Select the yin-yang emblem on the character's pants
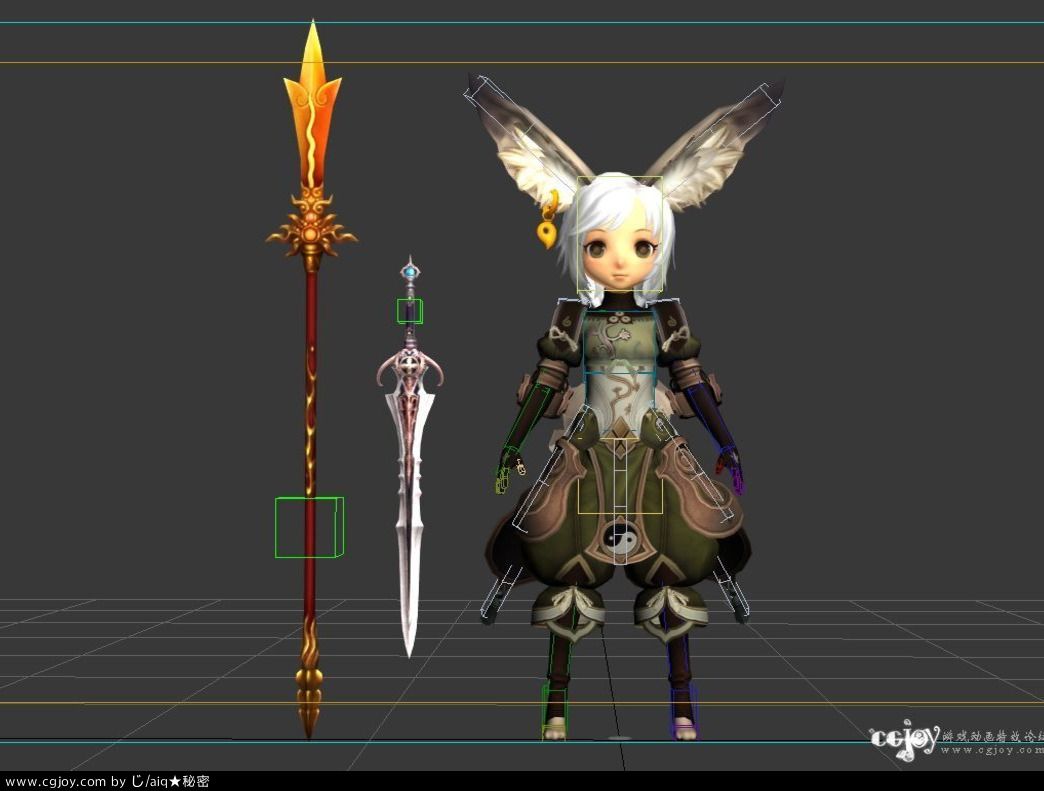The image size is (1044, 791). click(620, 539)
